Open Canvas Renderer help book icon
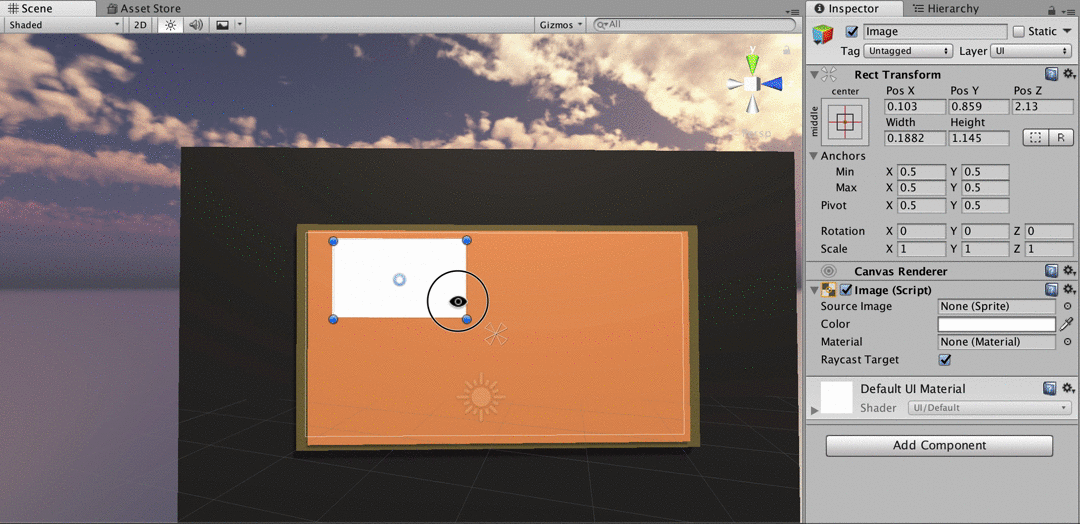 click(x=1051, y=271)
